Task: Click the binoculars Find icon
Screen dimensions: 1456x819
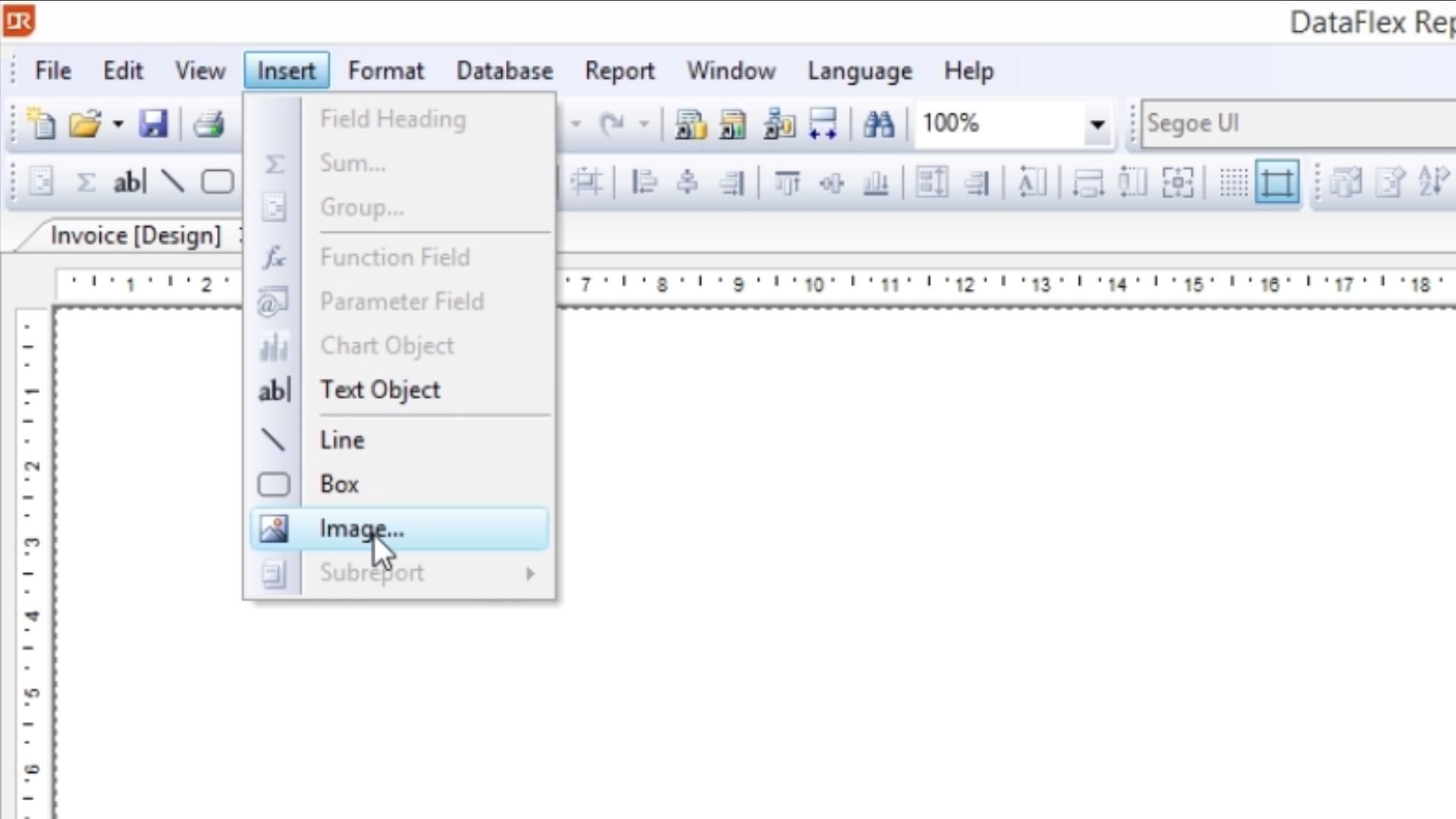Action: click(878, 124)
